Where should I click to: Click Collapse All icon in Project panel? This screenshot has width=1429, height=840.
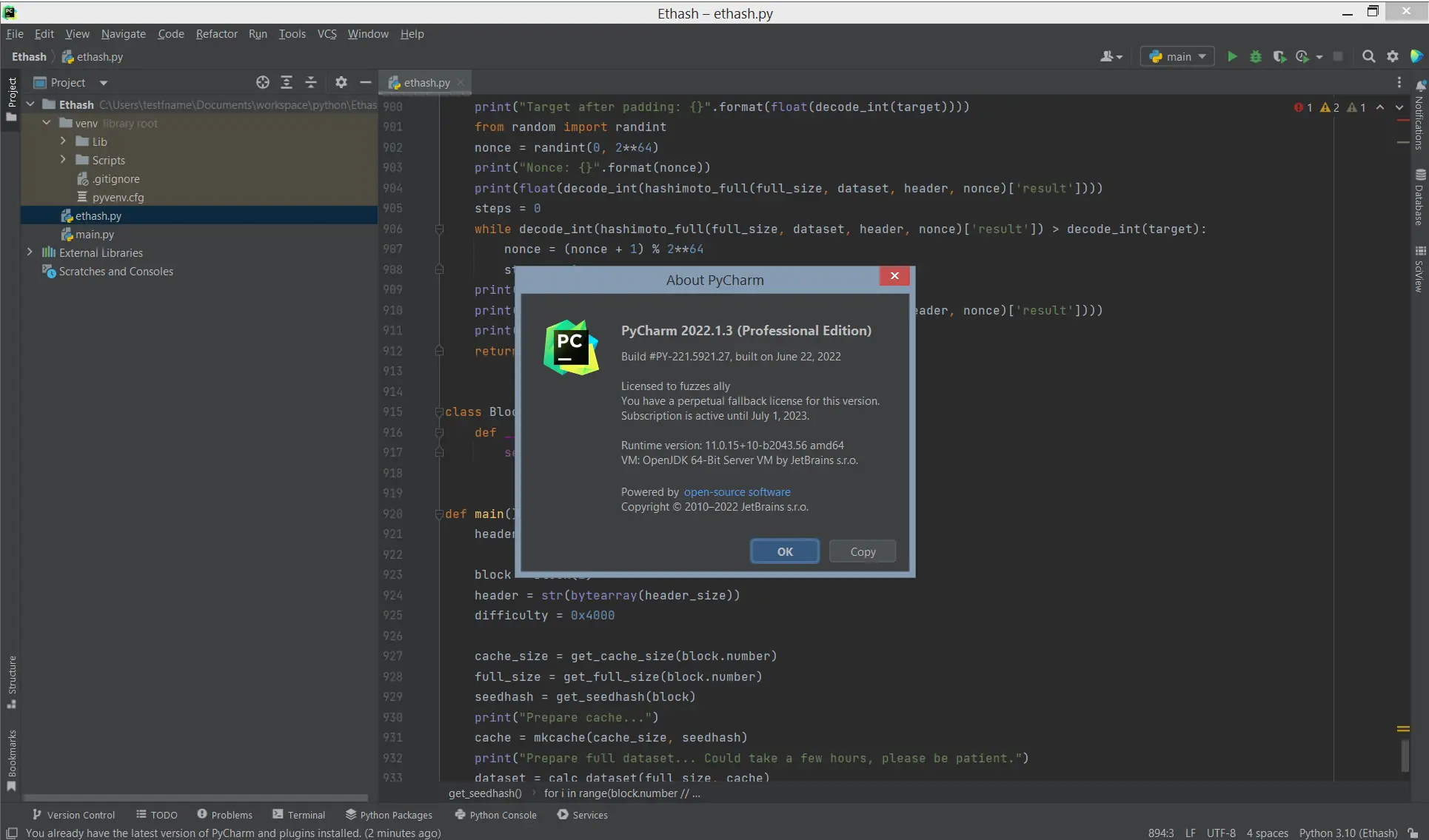click(311, 83)
